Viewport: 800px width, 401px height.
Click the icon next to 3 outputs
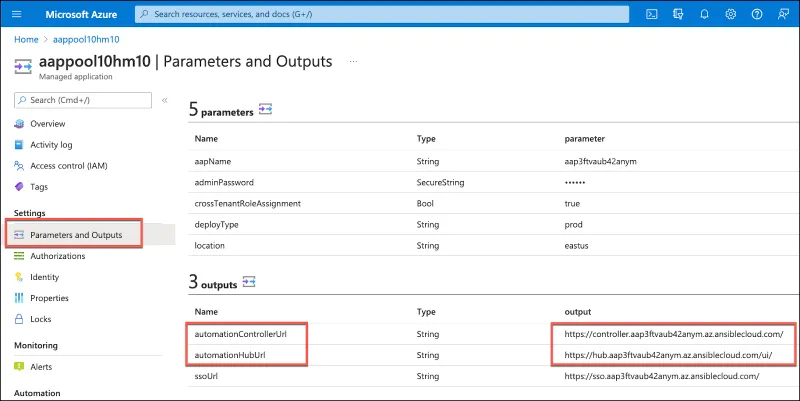251,282
